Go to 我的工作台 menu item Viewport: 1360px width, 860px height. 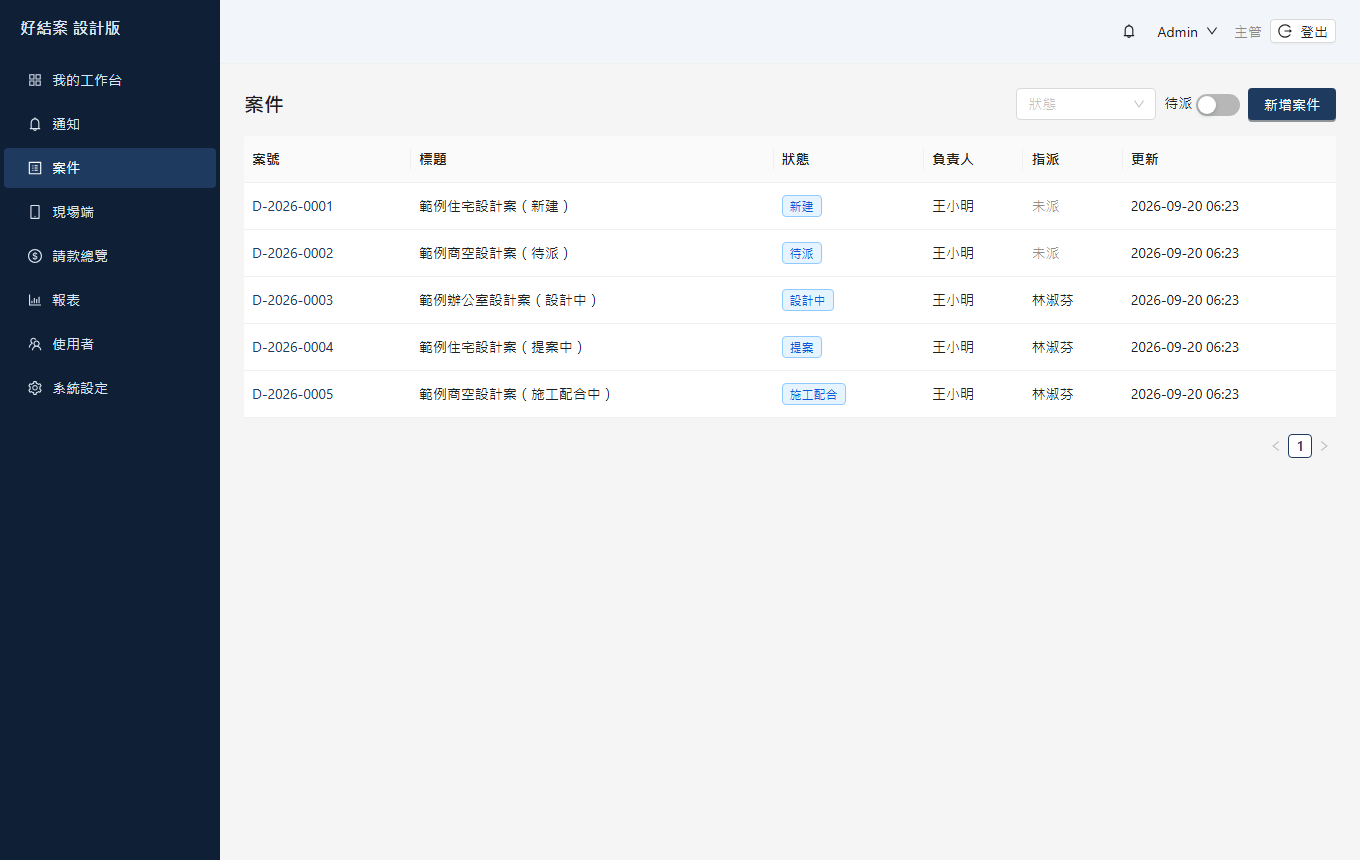pyautogui.click(x=110, y=80)
